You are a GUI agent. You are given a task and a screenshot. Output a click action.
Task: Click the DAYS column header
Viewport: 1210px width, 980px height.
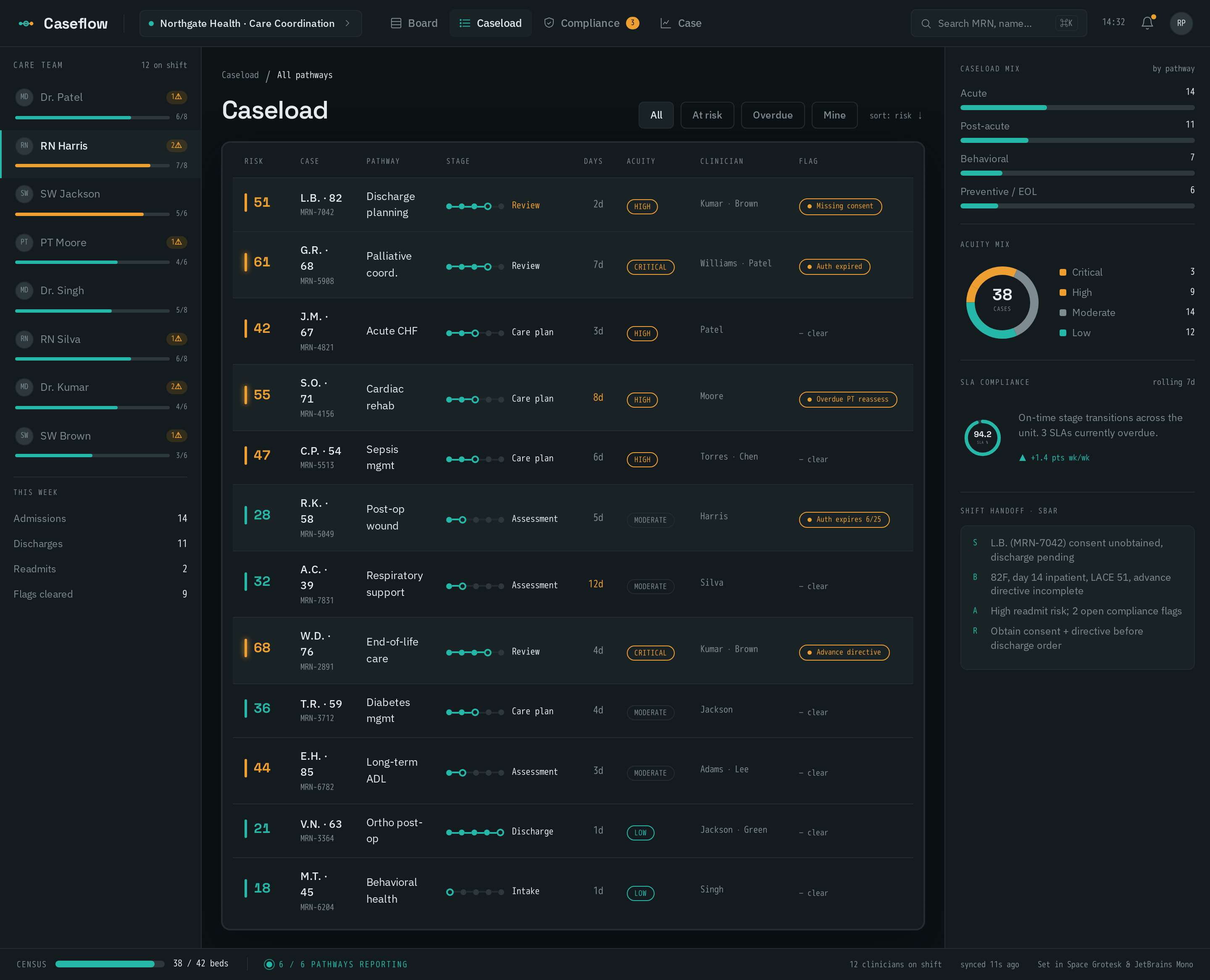tap(593, 161)
